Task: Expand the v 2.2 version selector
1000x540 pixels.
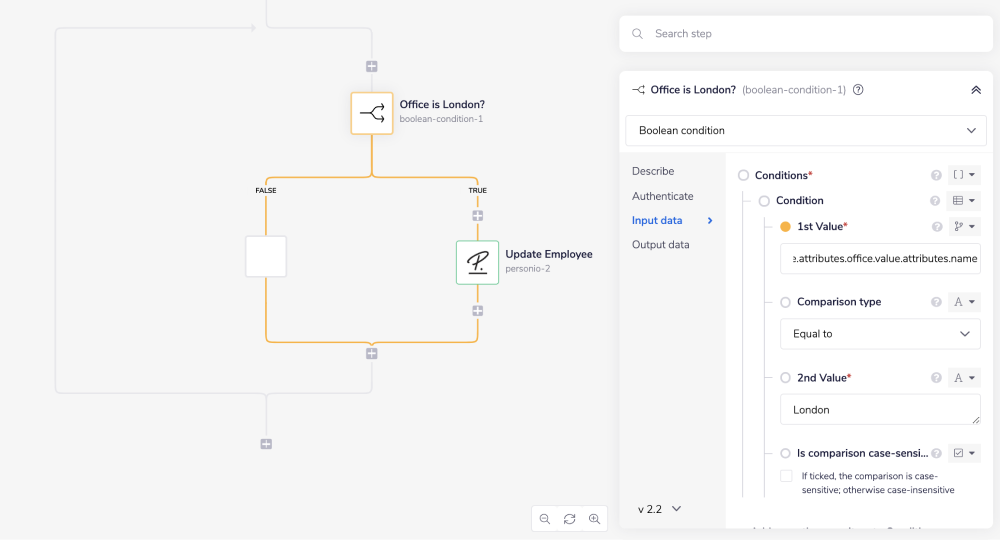Action: (x=660, y=509)
